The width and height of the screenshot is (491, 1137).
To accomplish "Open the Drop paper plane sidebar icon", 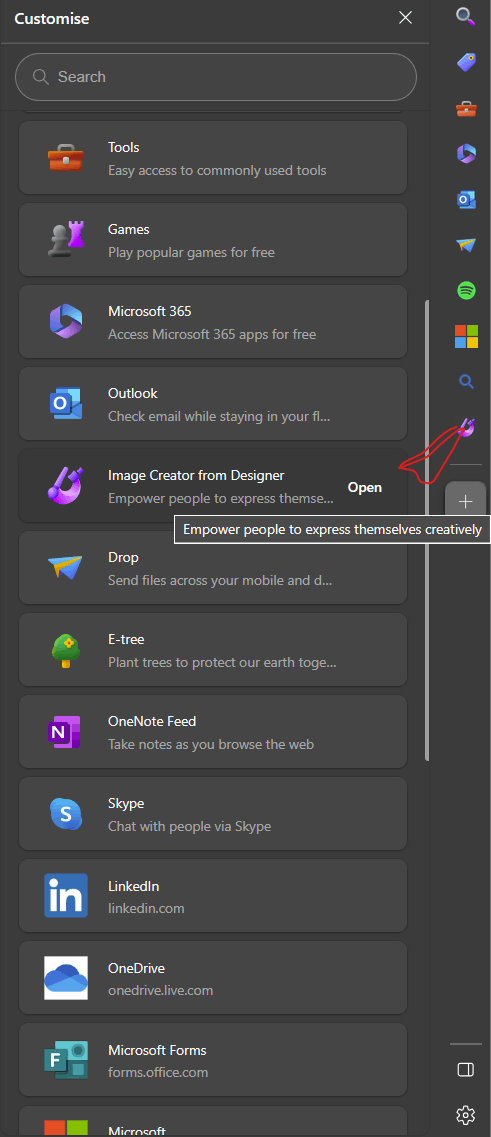I will point(466,245).
